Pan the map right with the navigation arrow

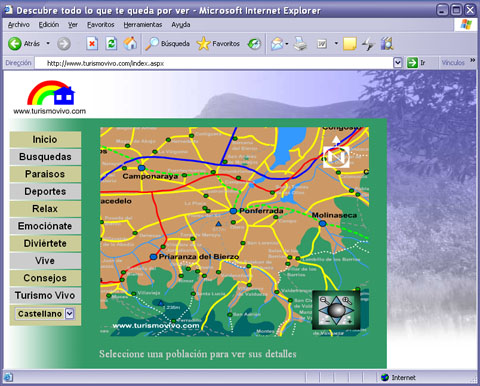point(349,311)
